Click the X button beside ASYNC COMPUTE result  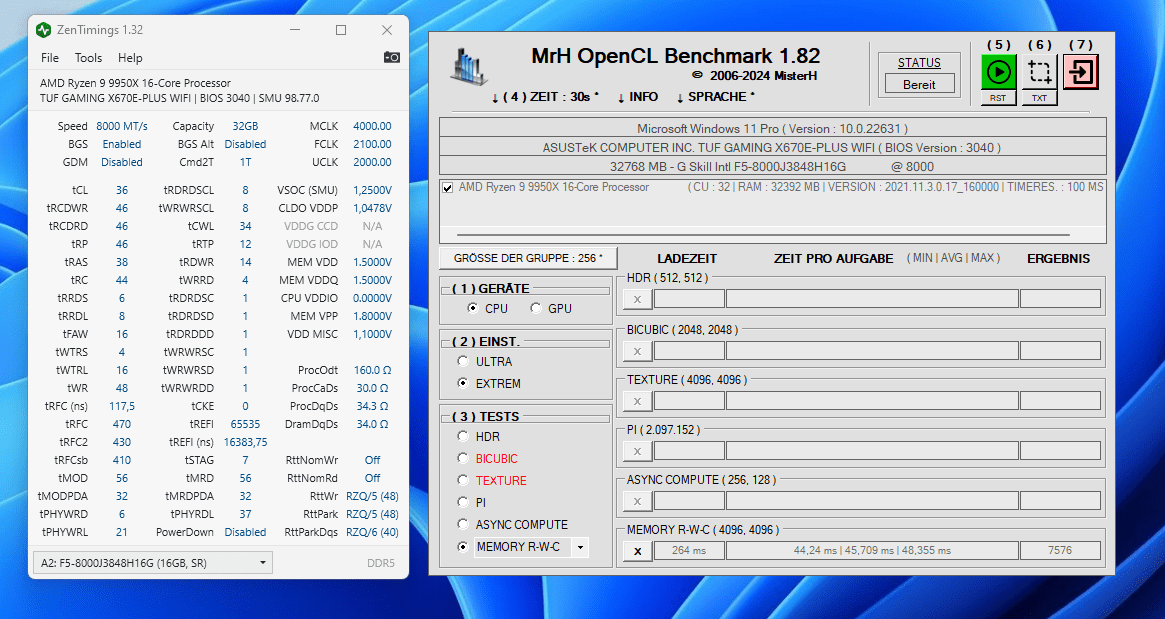point(637,502)
